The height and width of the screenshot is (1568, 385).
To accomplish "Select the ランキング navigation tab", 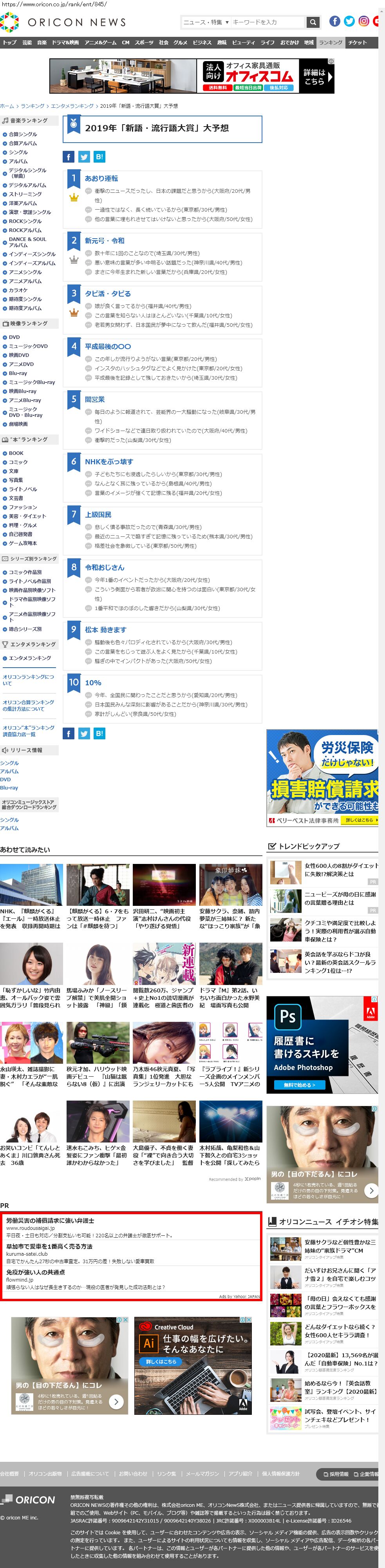I will coord(331,43).
